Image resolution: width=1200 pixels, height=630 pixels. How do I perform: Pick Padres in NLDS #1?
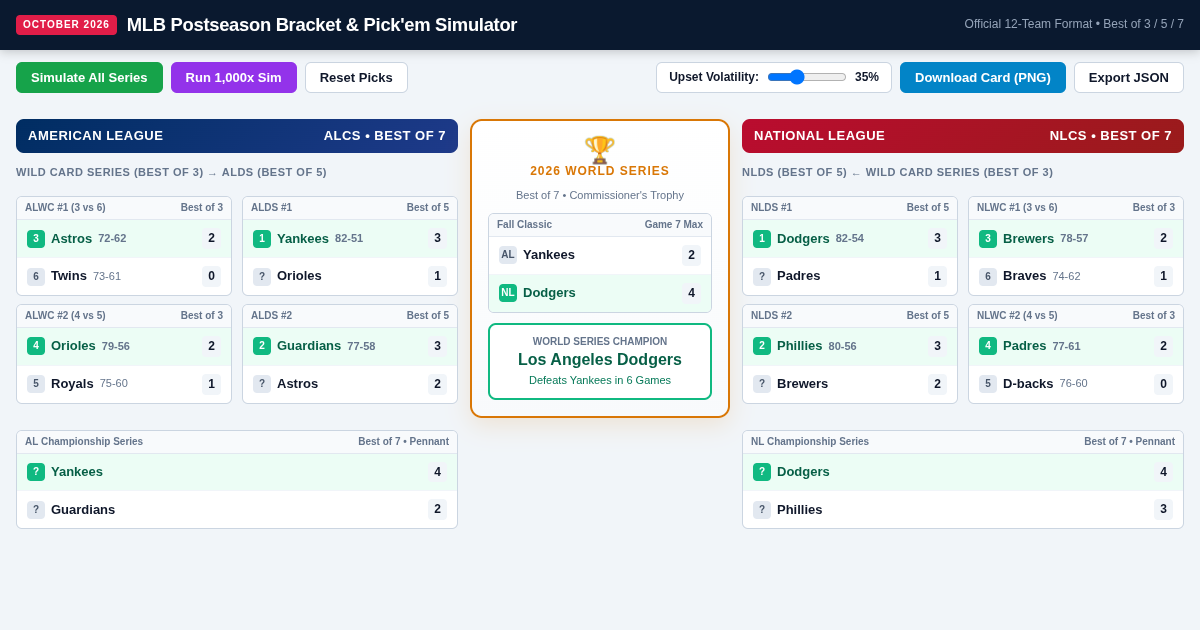850,276
